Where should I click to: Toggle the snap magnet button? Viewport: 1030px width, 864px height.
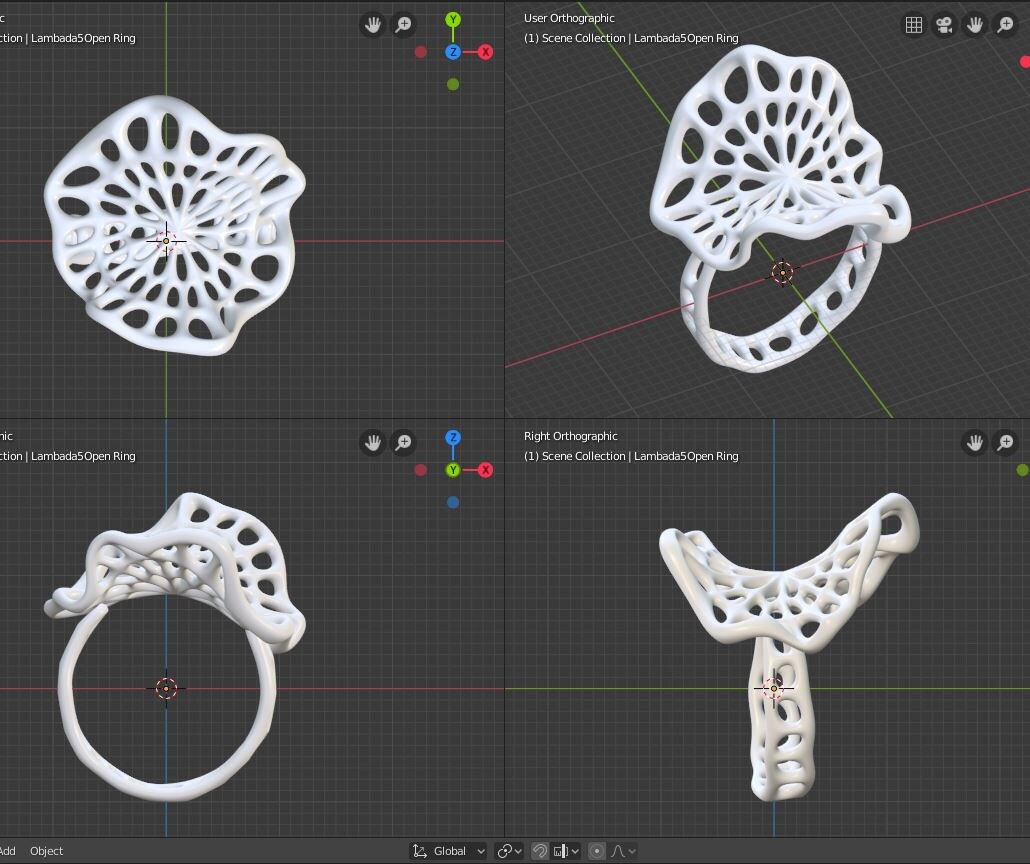pyautogui.click(x=539, y=851)
